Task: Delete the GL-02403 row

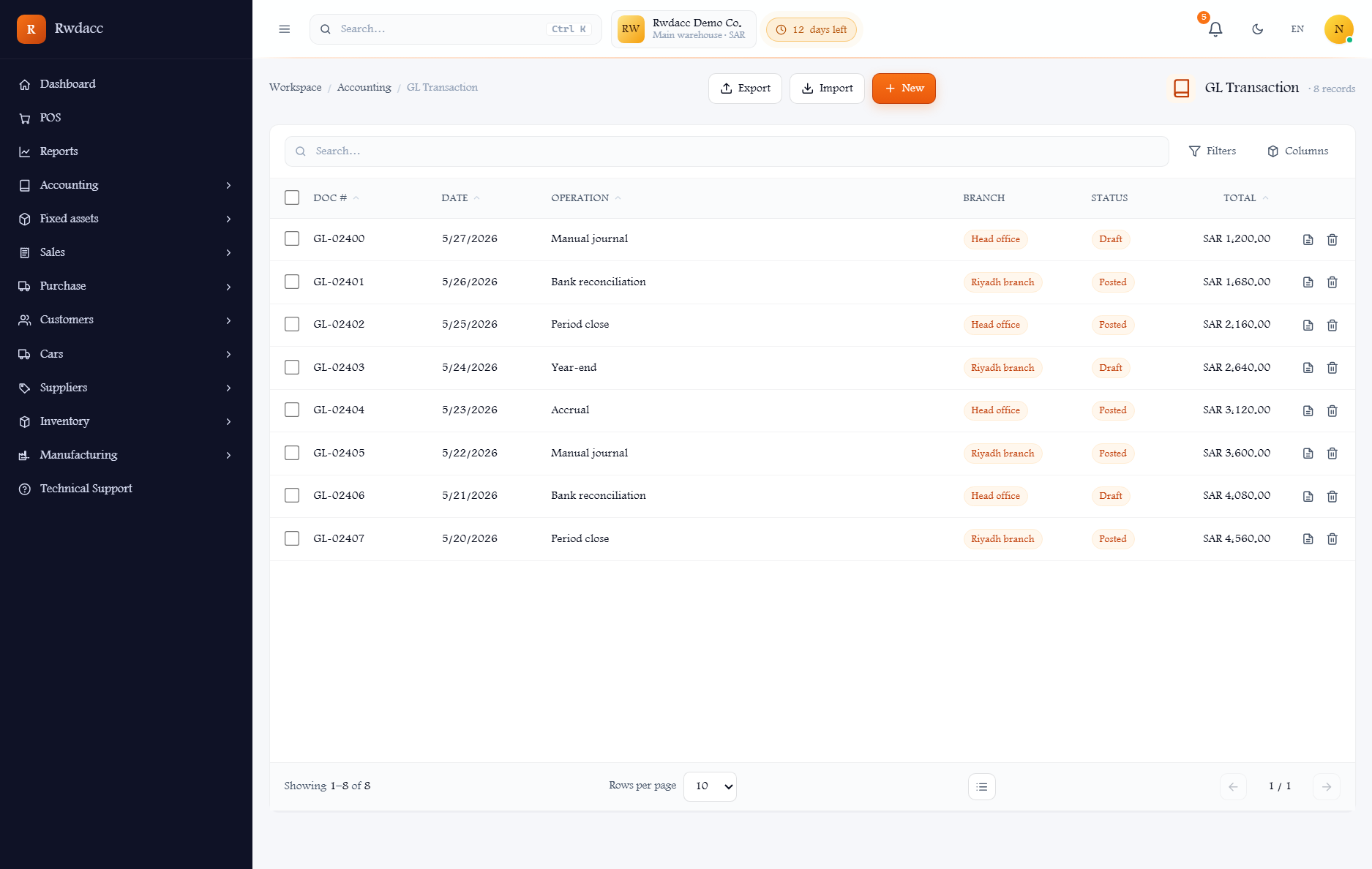Action: point(1332,368)
